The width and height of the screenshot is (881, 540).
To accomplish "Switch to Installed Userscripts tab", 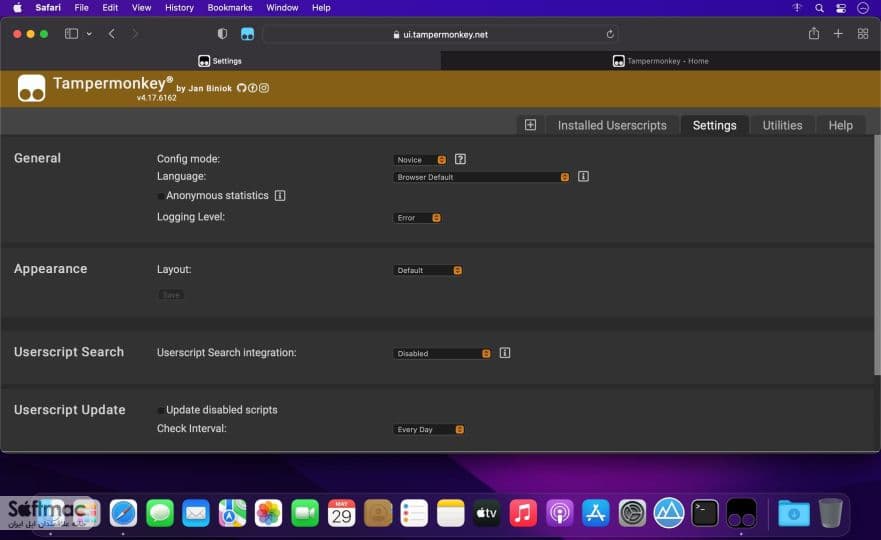I will point(612,125).
